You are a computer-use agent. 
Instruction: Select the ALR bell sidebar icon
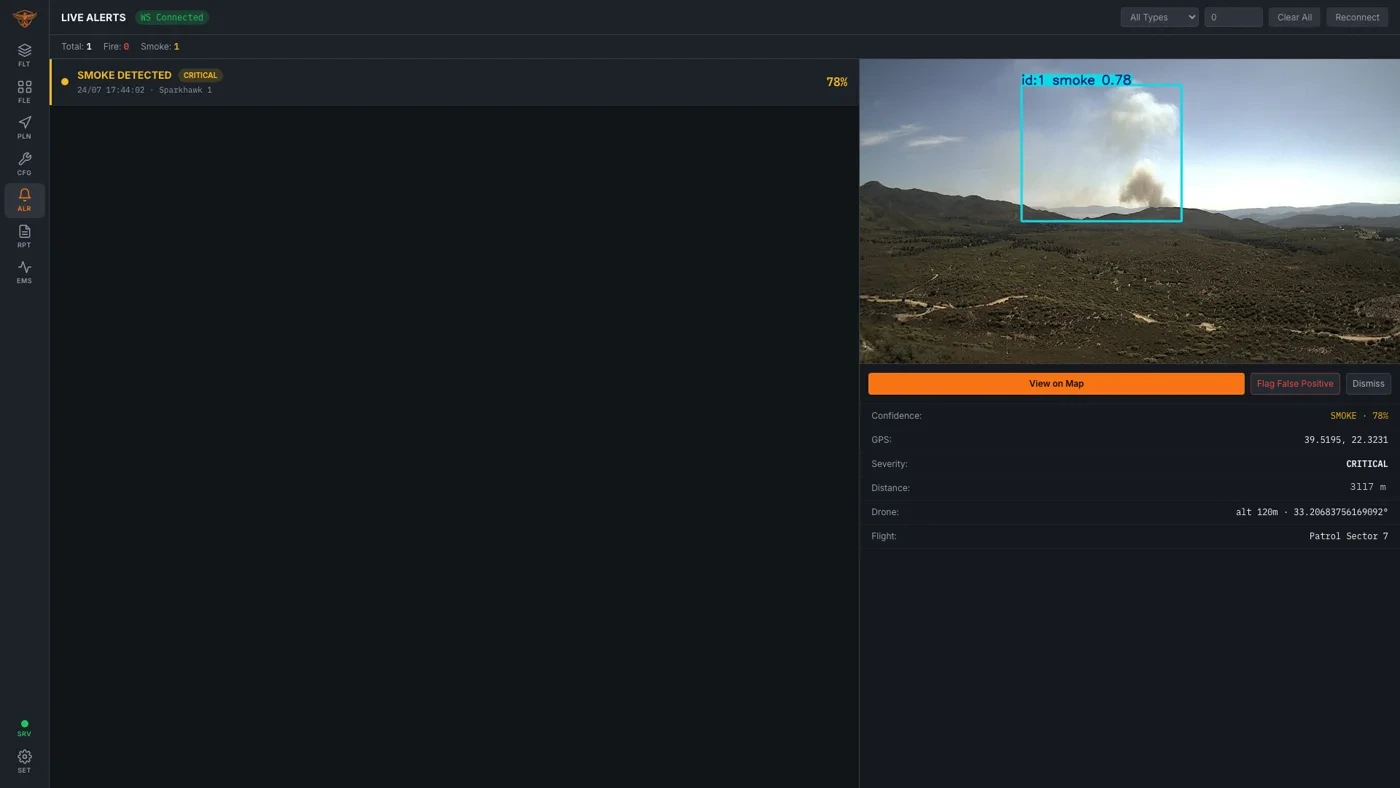24,200
